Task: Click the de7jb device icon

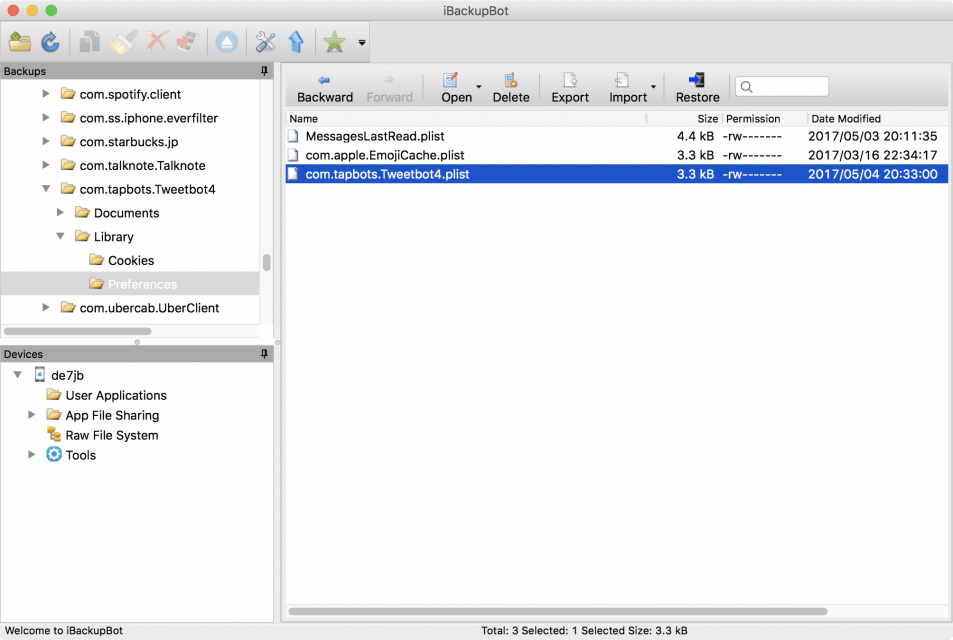Action: point(40,374)
